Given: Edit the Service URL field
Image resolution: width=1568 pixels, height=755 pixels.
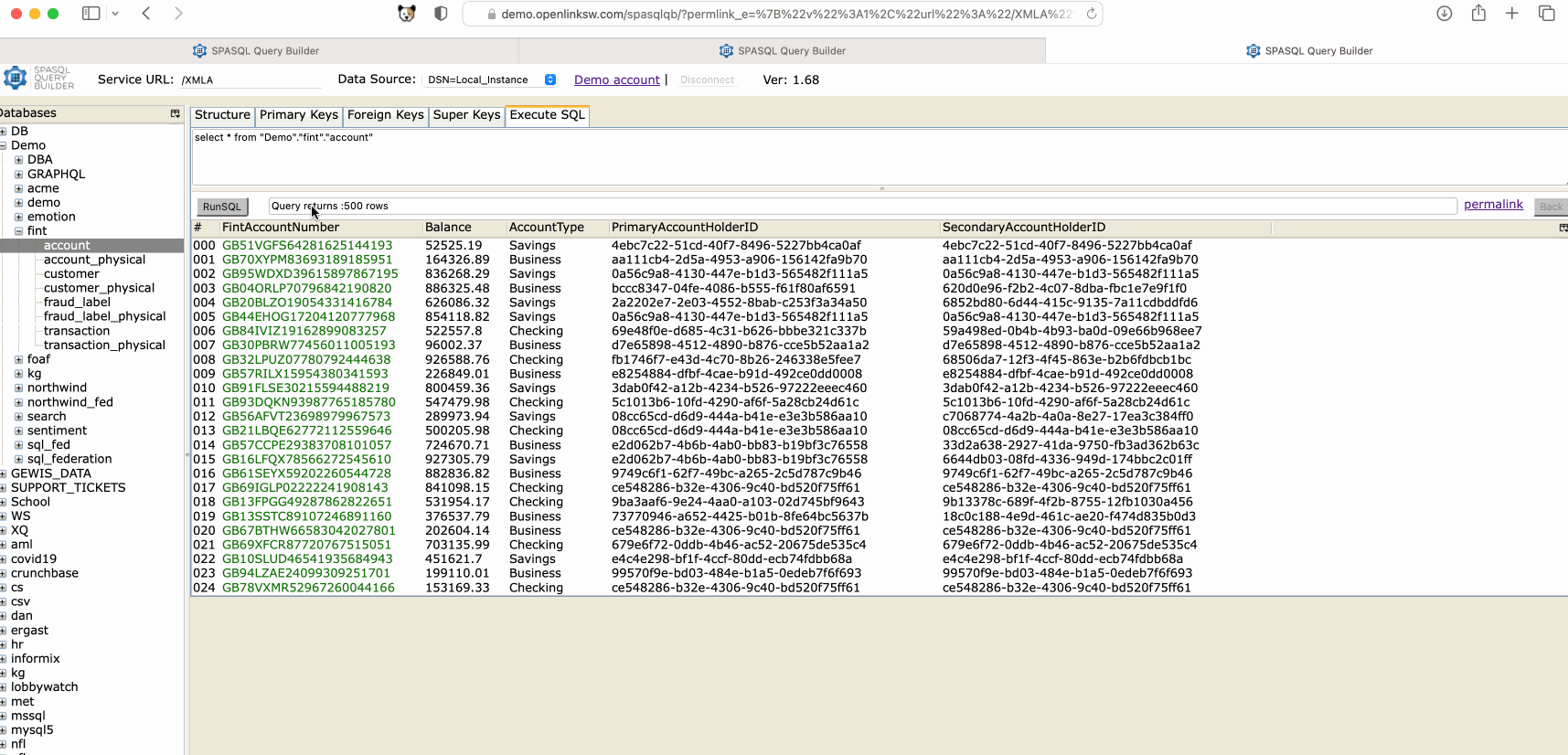Looking at the screenshot, I should 251,80.
